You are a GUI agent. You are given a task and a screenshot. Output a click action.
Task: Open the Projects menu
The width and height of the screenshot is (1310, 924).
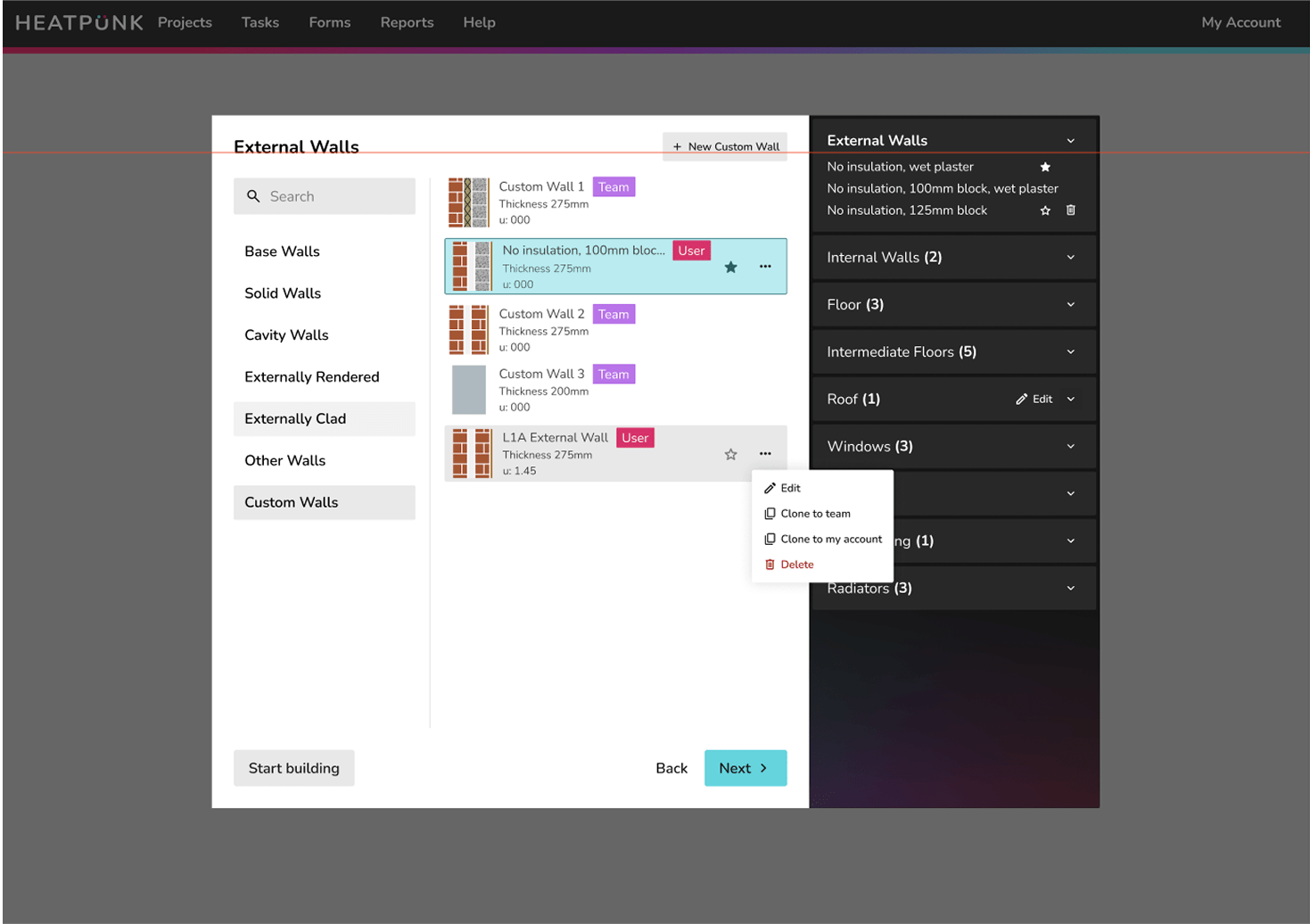185,22
